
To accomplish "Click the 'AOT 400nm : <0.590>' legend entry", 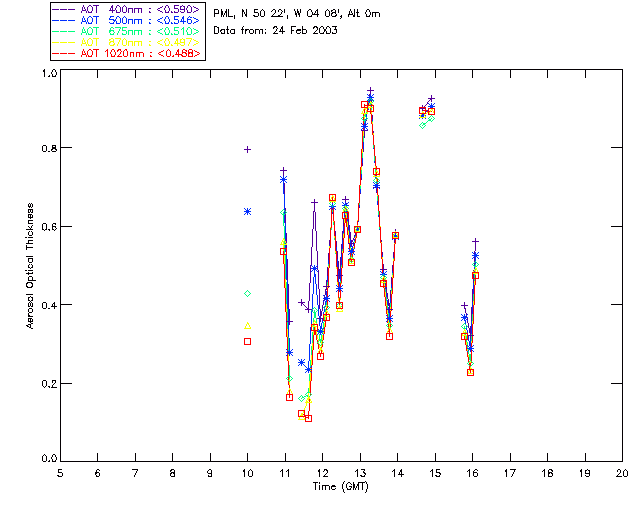I will pos(126,9).
